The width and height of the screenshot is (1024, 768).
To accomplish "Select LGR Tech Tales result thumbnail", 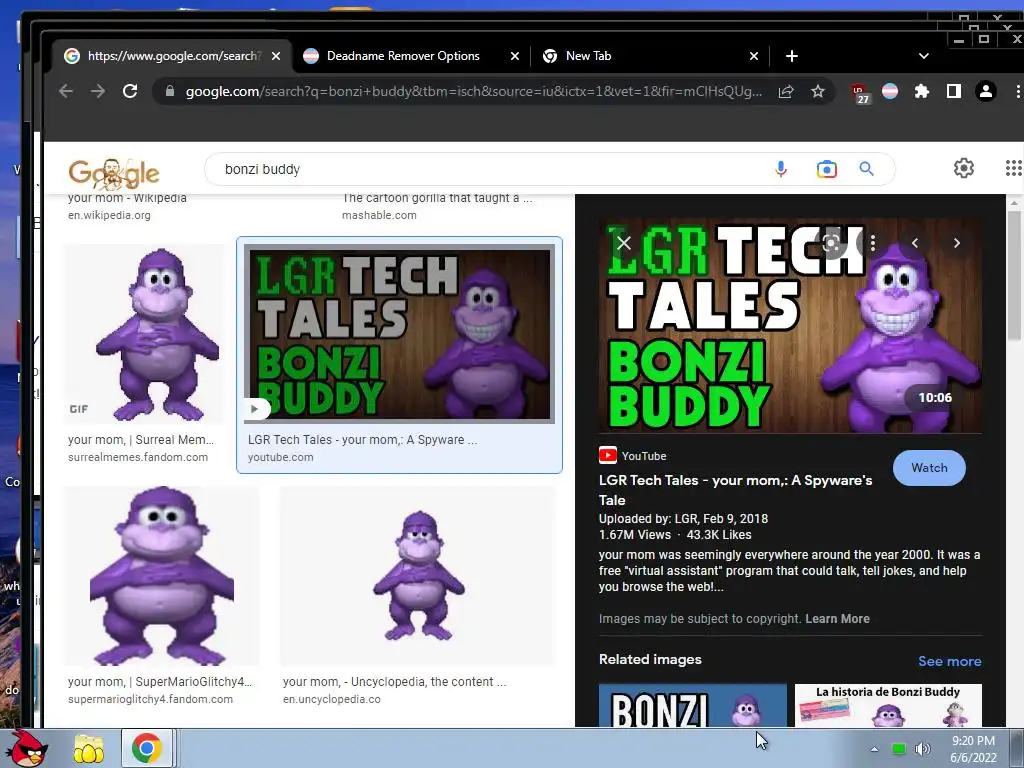I will tap(399, 334).
